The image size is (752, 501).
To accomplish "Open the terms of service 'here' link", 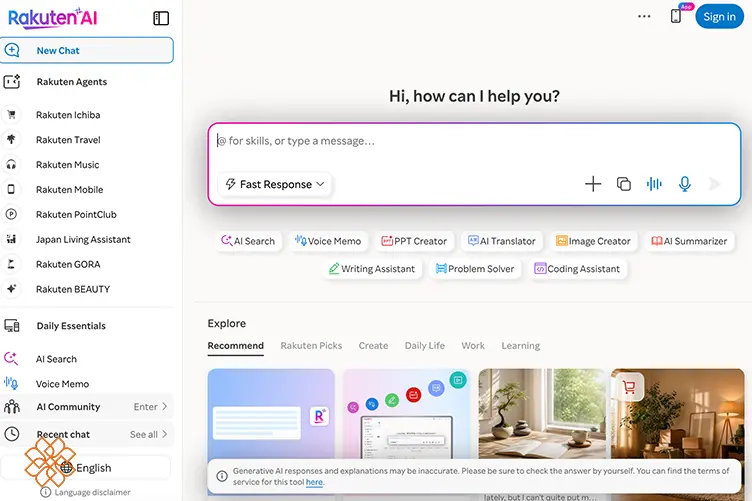I will click(x=314, y=482).
